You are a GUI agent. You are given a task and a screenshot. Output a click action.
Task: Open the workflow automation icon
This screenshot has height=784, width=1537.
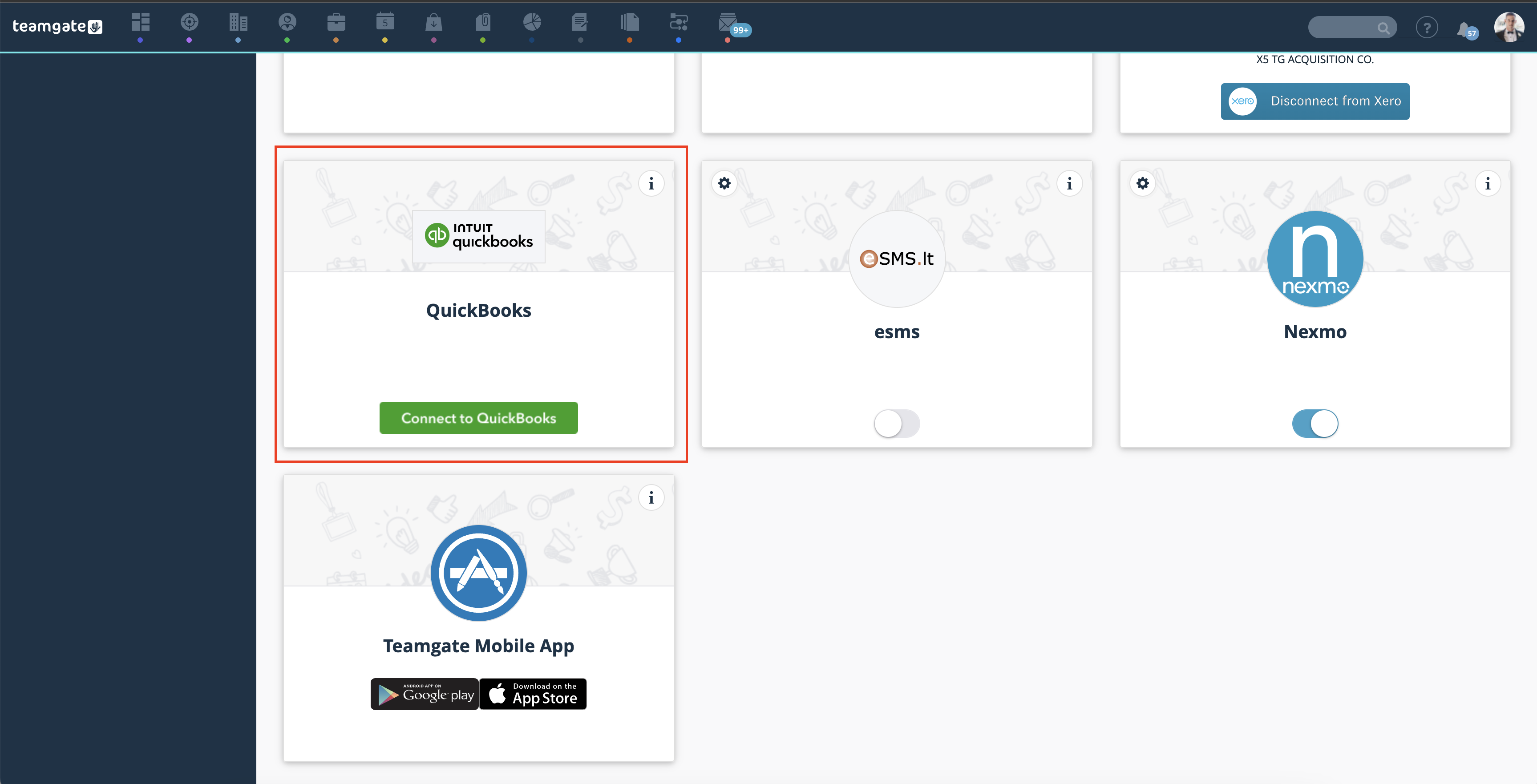679,22
